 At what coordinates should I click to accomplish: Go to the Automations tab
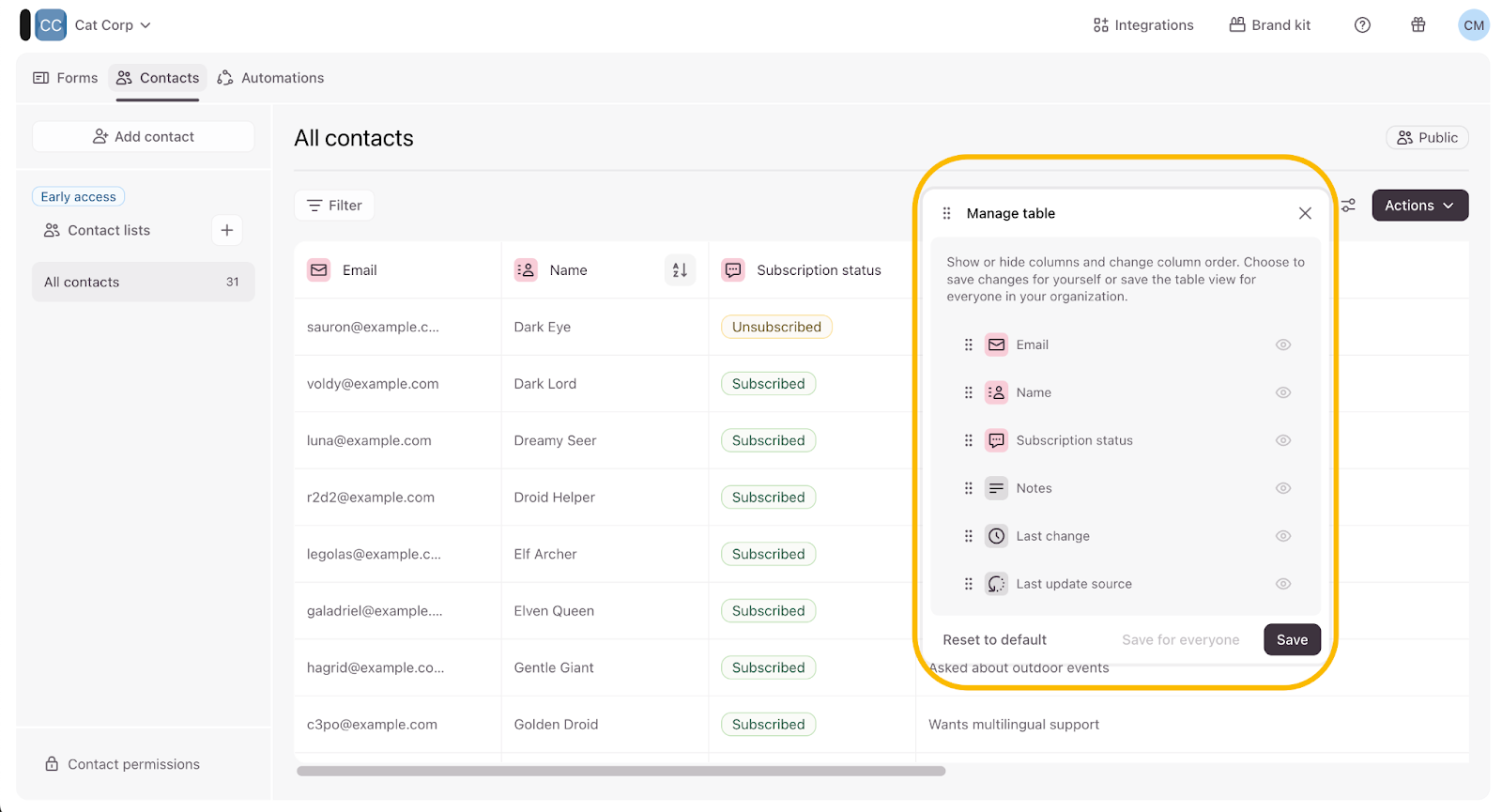tap(270, 78)
